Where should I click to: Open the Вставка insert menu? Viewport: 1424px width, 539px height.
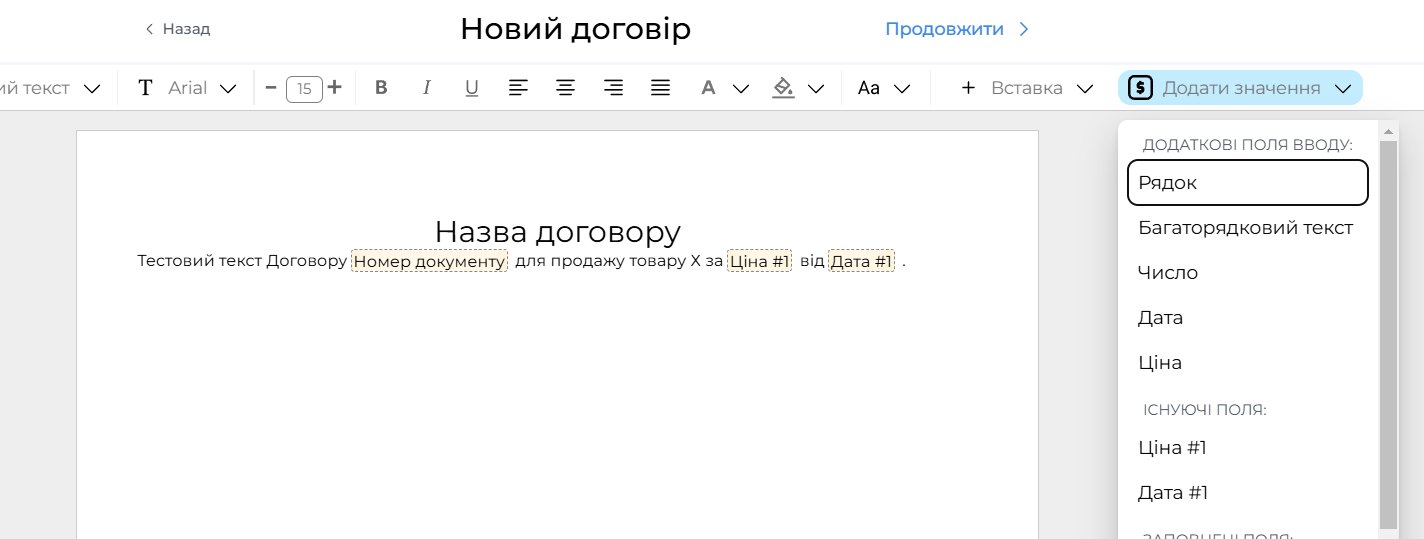(x=1026, y=88)
